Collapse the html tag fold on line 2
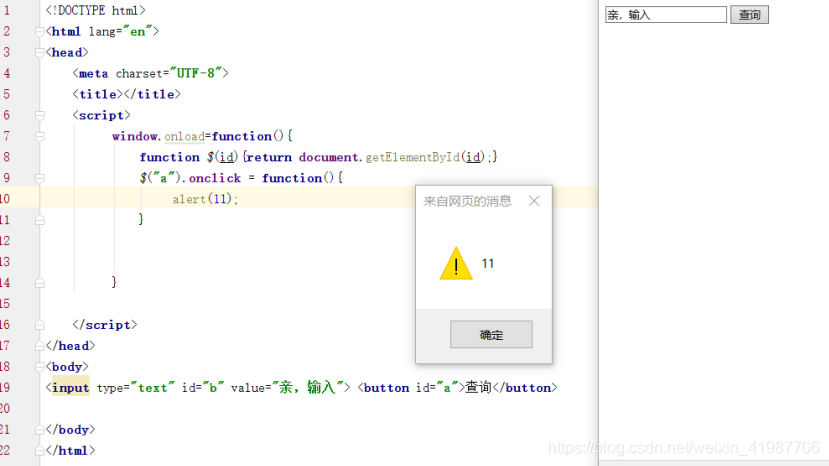The width and height of the screenshot is (829, 466). (40, 32)
